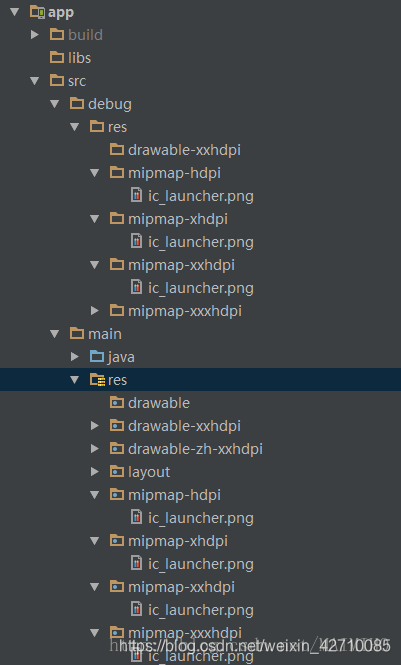
Task: Select ic_launcher.png icon in debug mipmap-xxhdpi
Action: pyautogui.click(x=136, y=288)
